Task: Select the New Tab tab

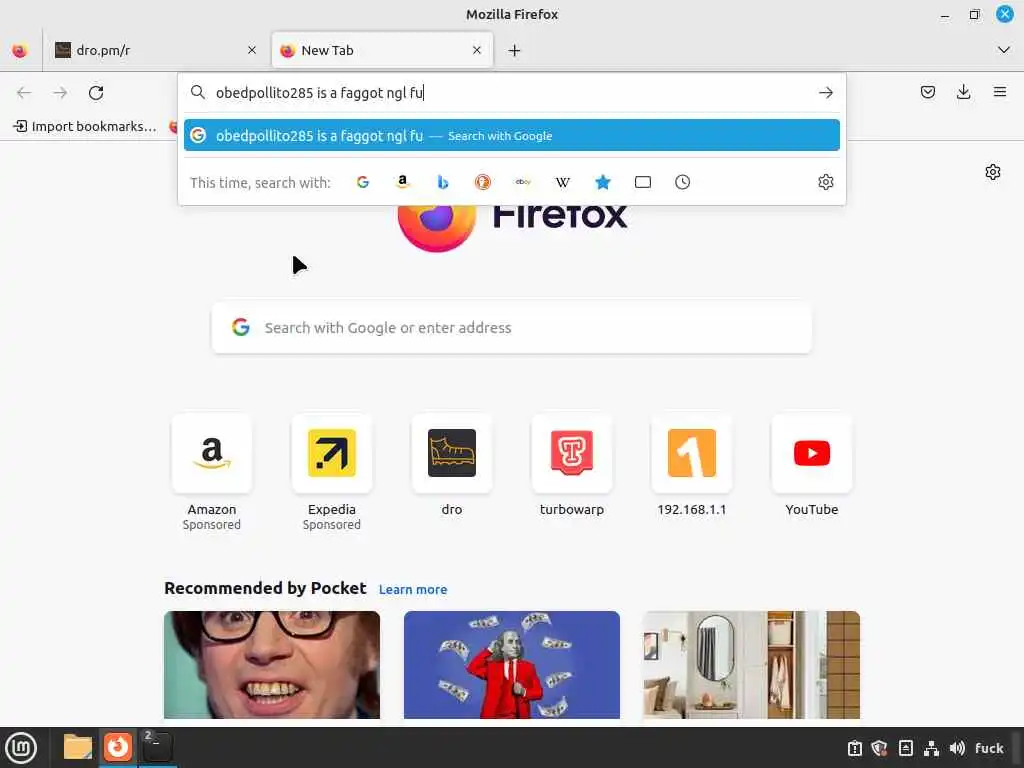Action: click(x=381, y=50)
